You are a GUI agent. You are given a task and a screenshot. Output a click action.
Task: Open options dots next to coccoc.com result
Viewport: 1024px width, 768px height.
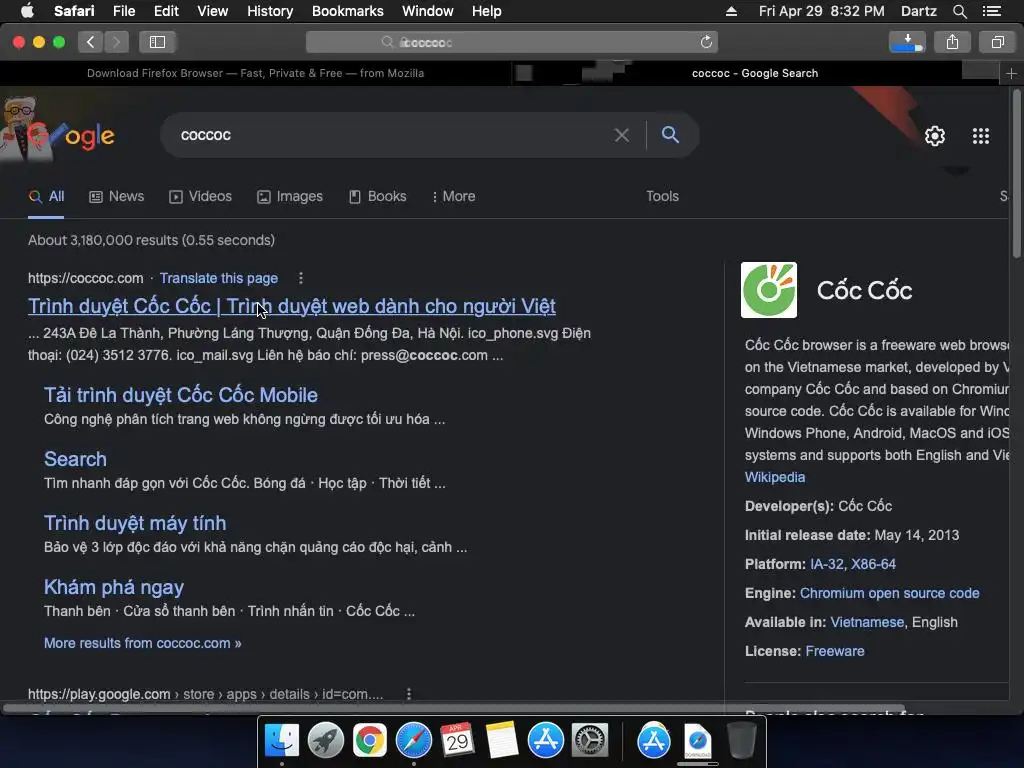pos(301,278)
